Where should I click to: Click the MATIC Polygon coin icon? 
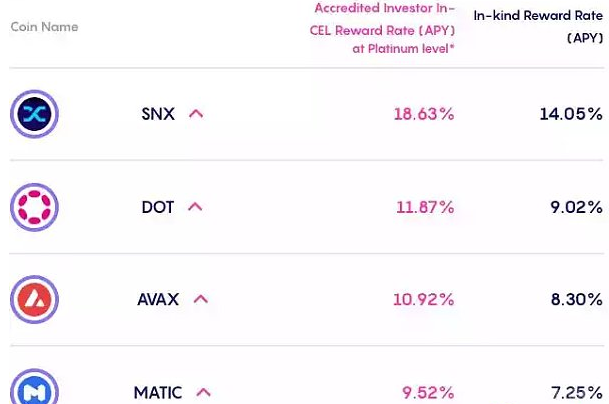click(x=34, y=388)
